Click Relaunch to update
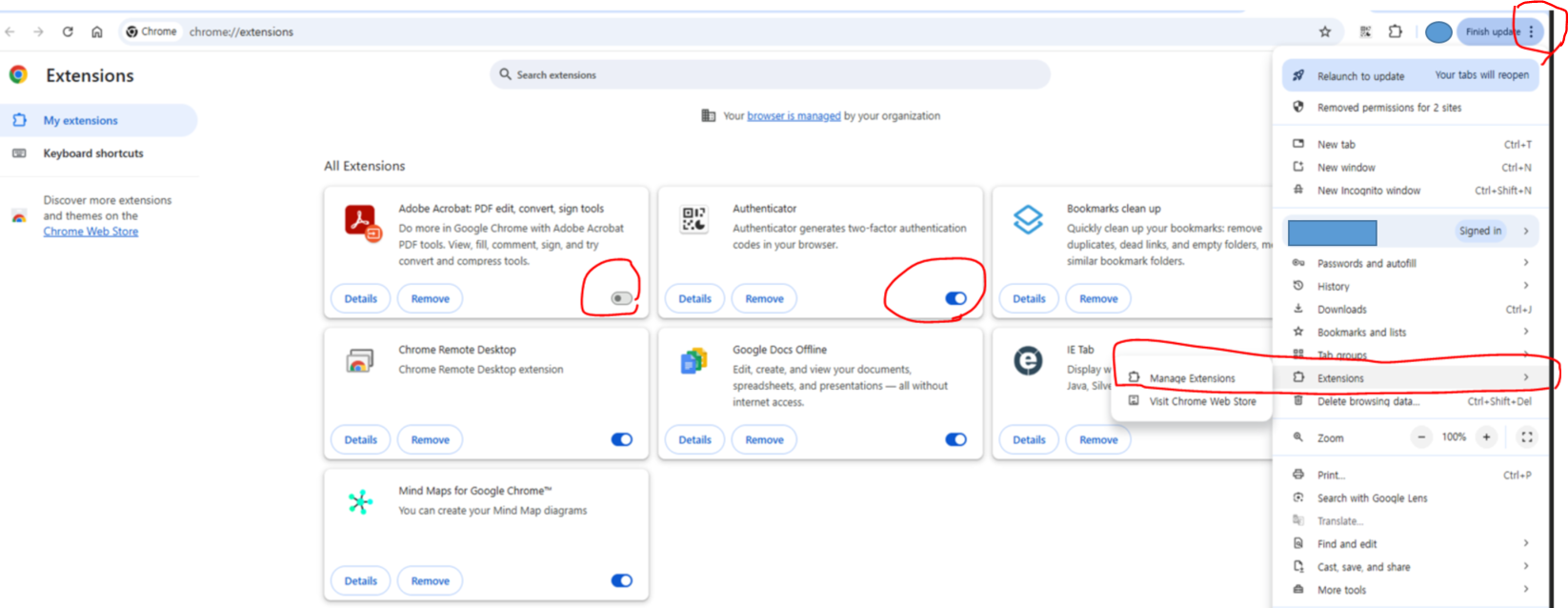Image resolution: width=1568 pixels, height=608 pixels. (x=1411, y=75)
